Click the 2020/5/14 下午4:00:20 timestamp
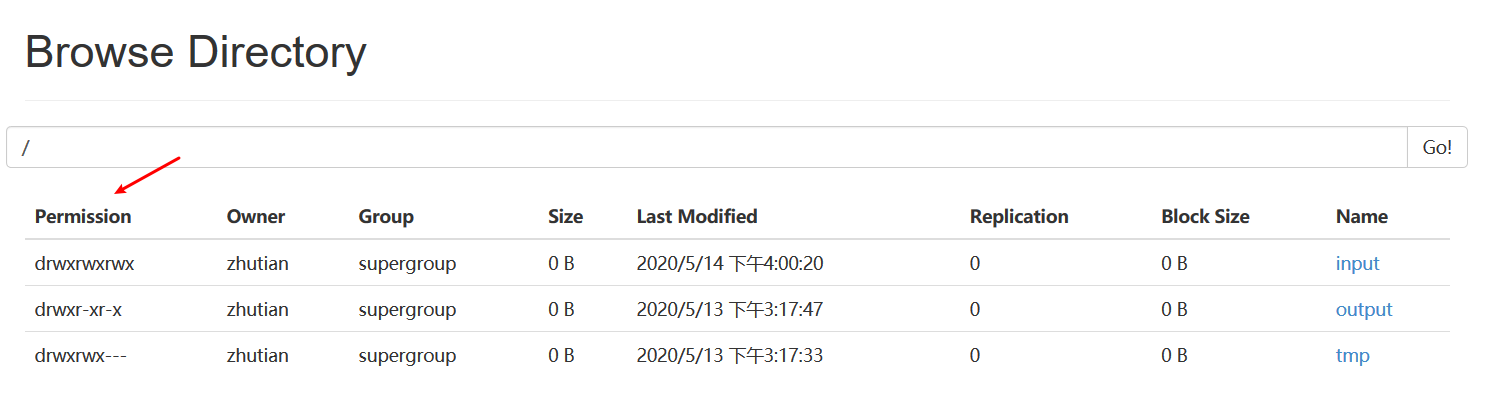Viewport: 1495px width, 394px height. tap(730, 264)
